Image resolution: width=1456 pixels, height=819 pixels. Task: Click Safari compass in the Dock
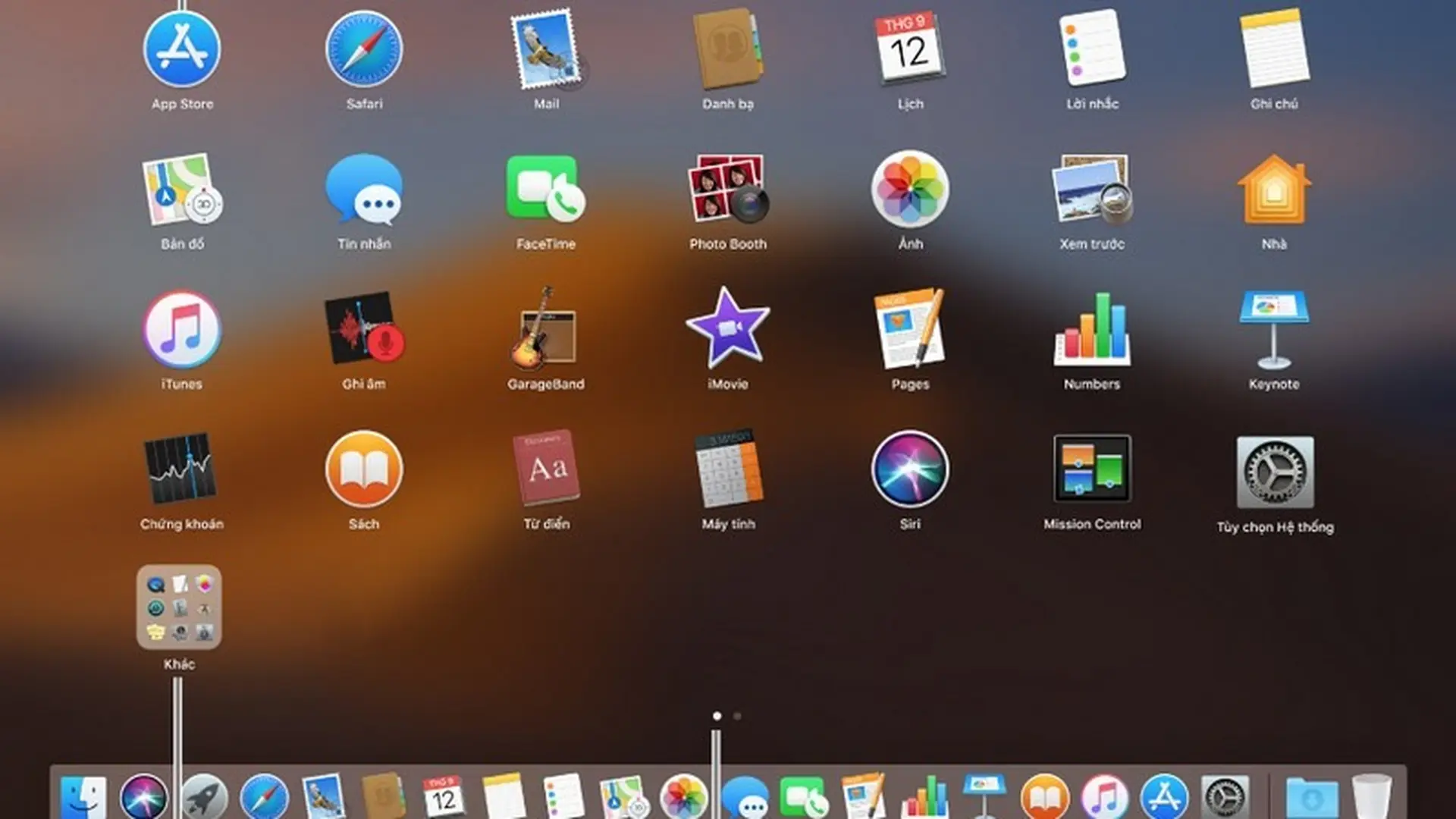[265, 798]
